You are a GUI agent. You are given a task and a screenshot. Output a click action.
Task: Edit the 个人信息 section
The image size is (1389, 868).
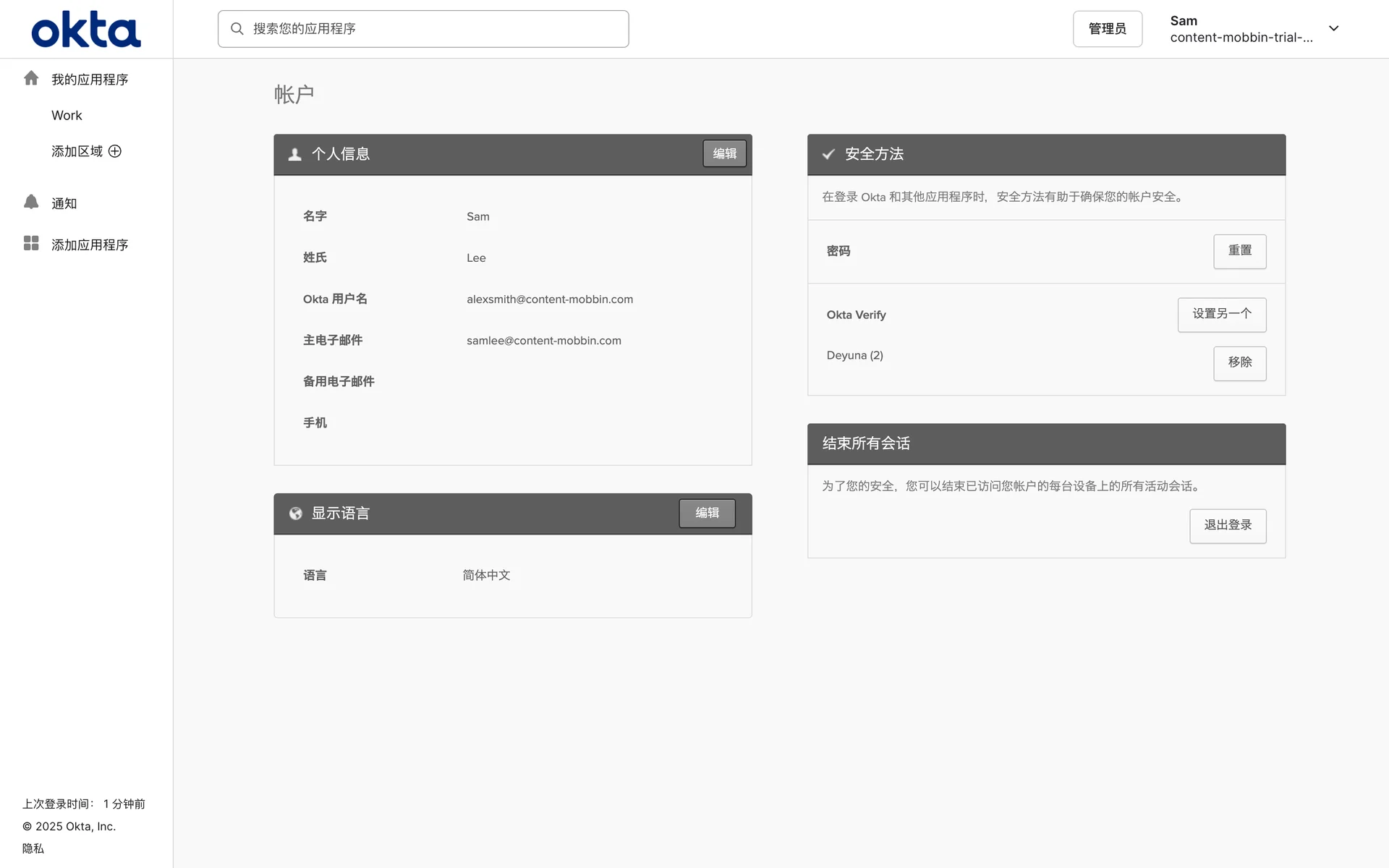(x=724, y=153)
